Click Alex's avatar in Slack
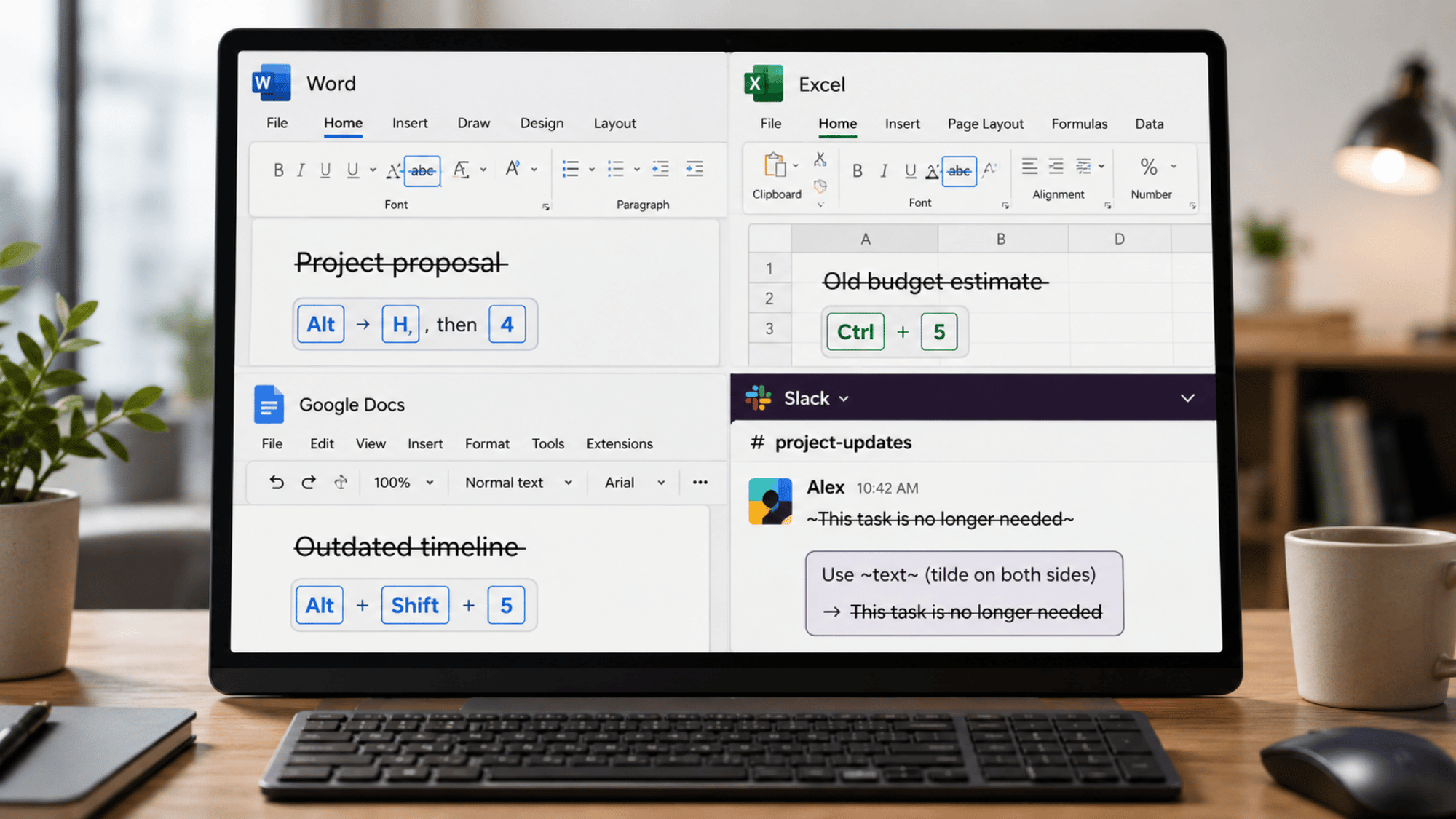 point(770,501)
